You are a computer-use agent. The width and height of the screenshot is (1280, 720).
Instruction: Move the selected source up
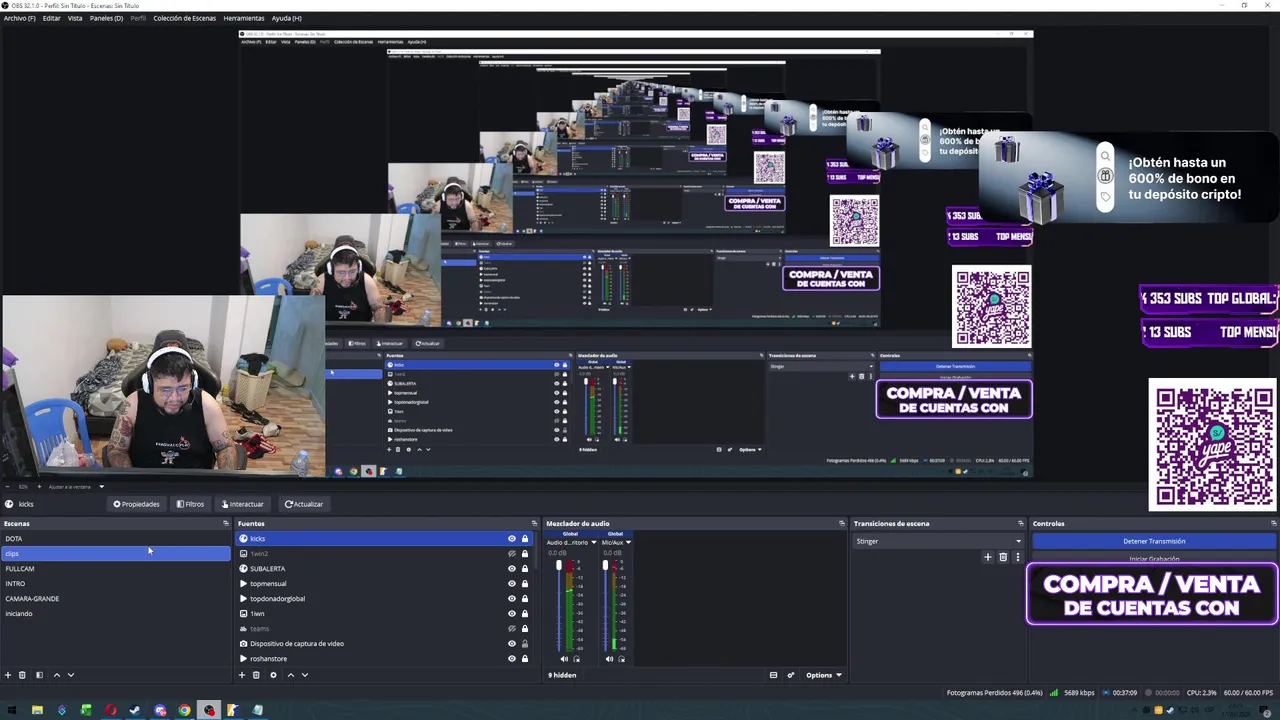tap(291, 675)
